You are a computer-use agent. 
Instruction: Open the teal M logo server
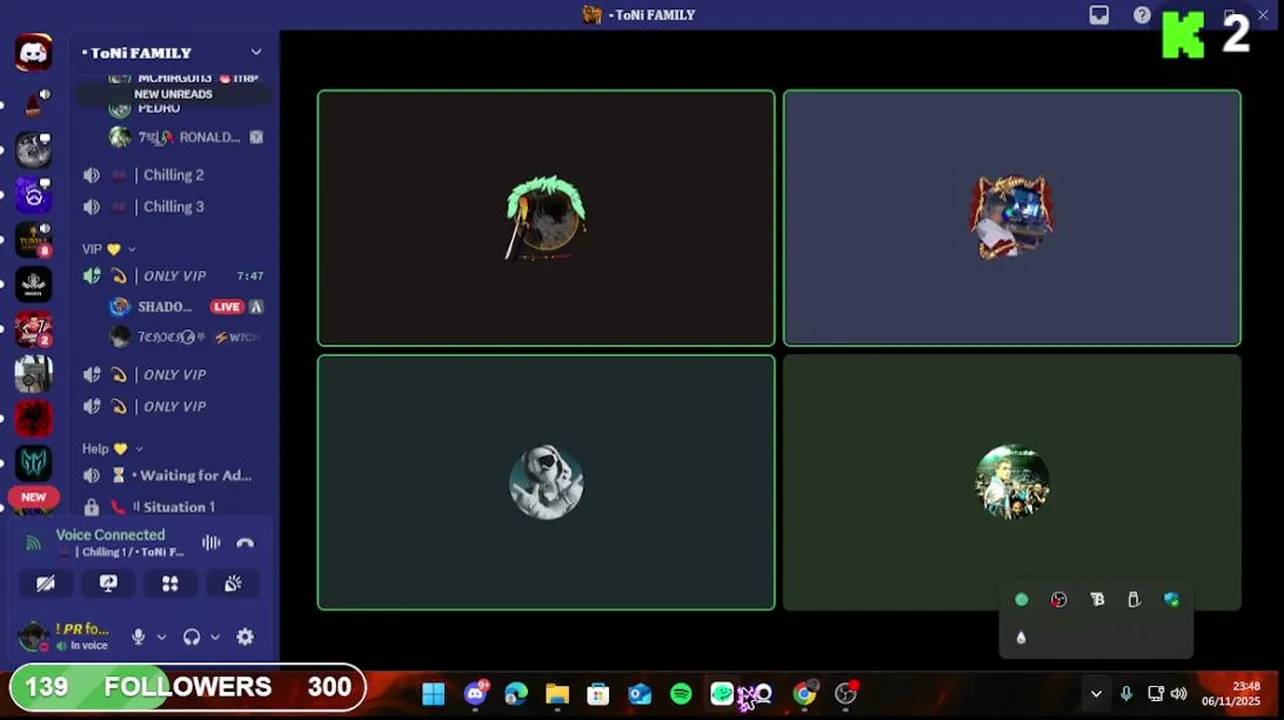(33, 463)
